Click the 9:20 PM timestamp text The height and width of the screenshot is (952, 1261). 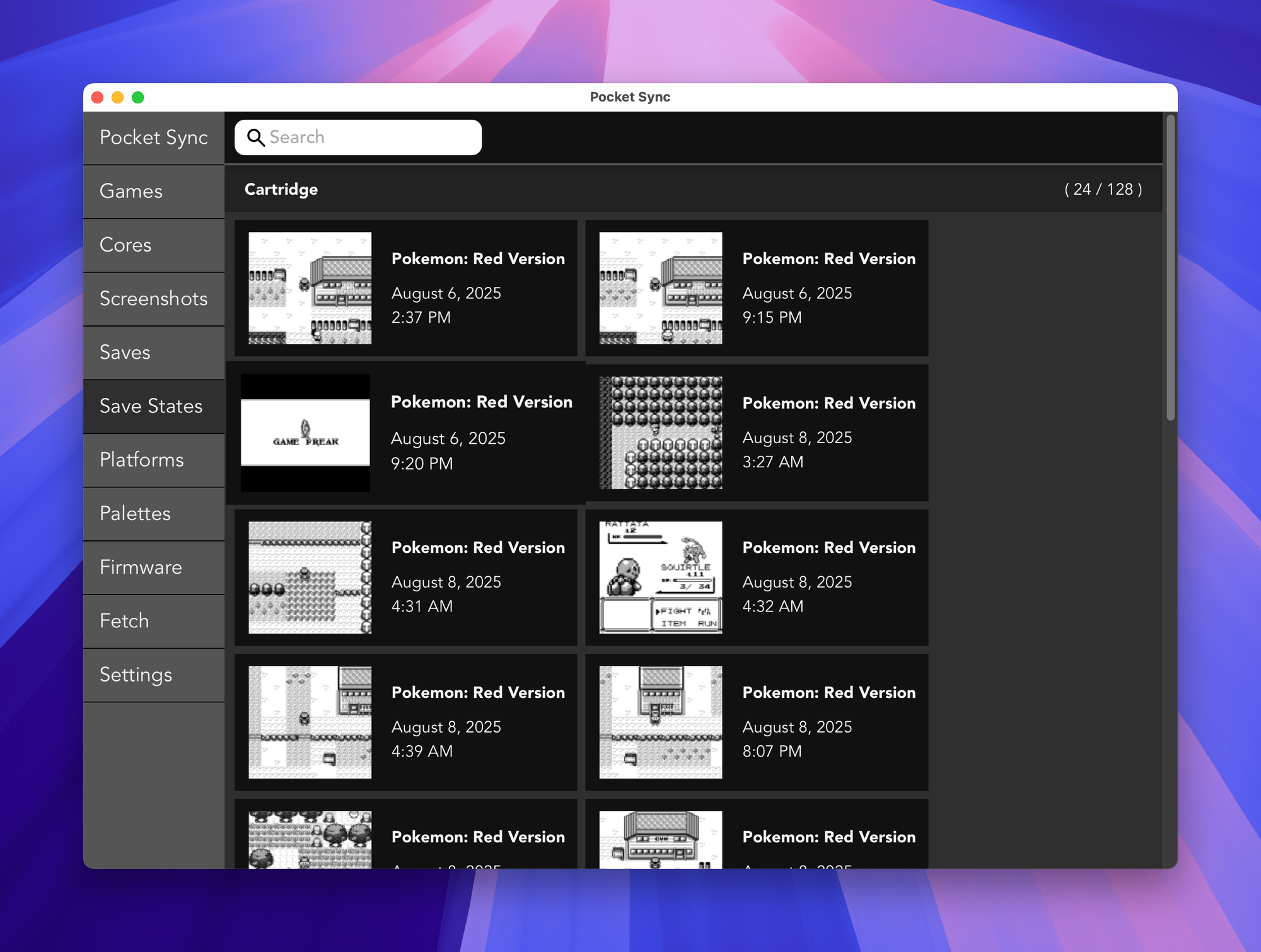click(x=422, y=463)
